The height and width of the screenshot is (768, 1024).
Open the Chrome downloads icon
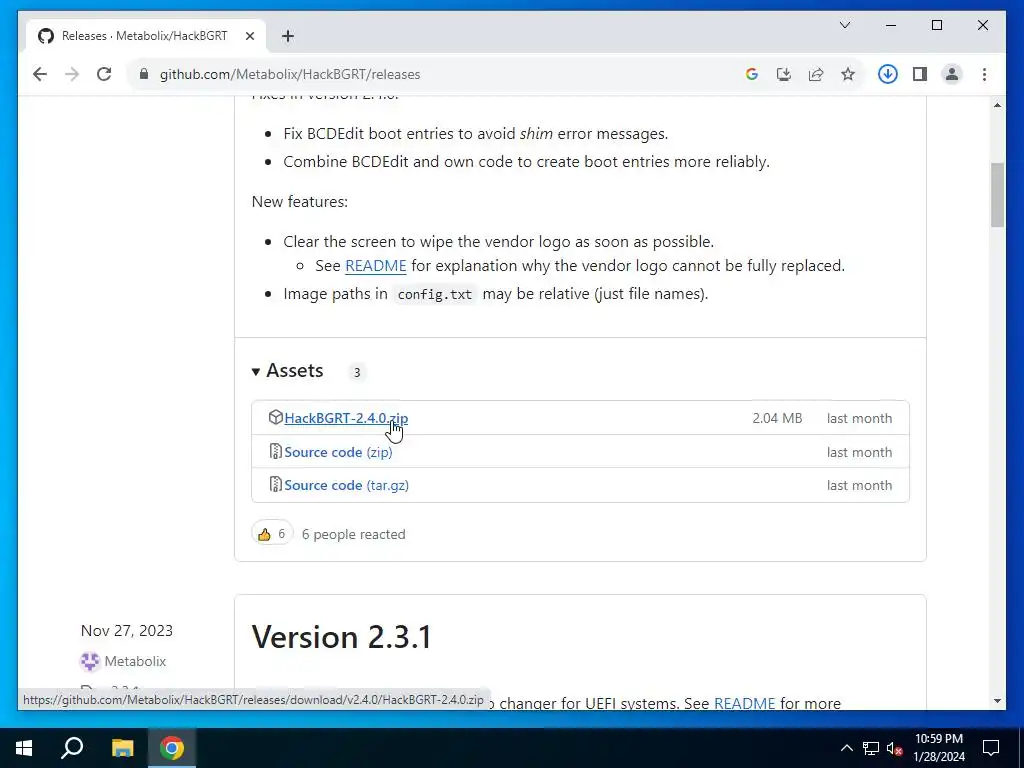coord(888,74)
